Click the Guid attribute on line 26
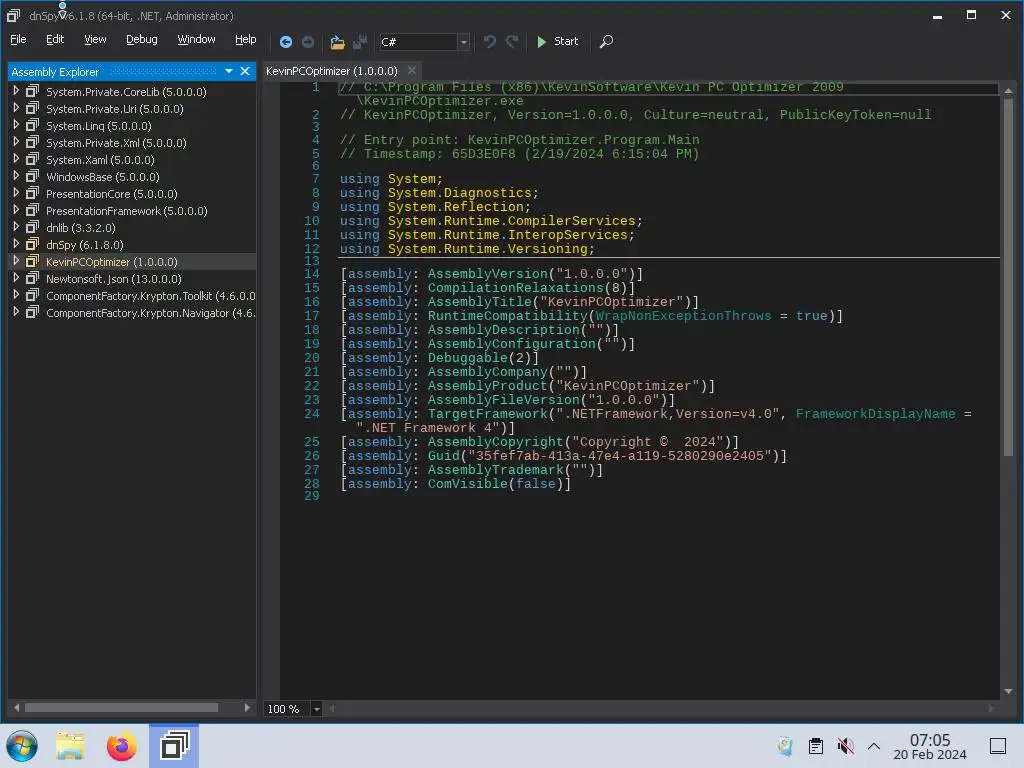The width and height of the screenshot is (1024, 768). (443, 456)
